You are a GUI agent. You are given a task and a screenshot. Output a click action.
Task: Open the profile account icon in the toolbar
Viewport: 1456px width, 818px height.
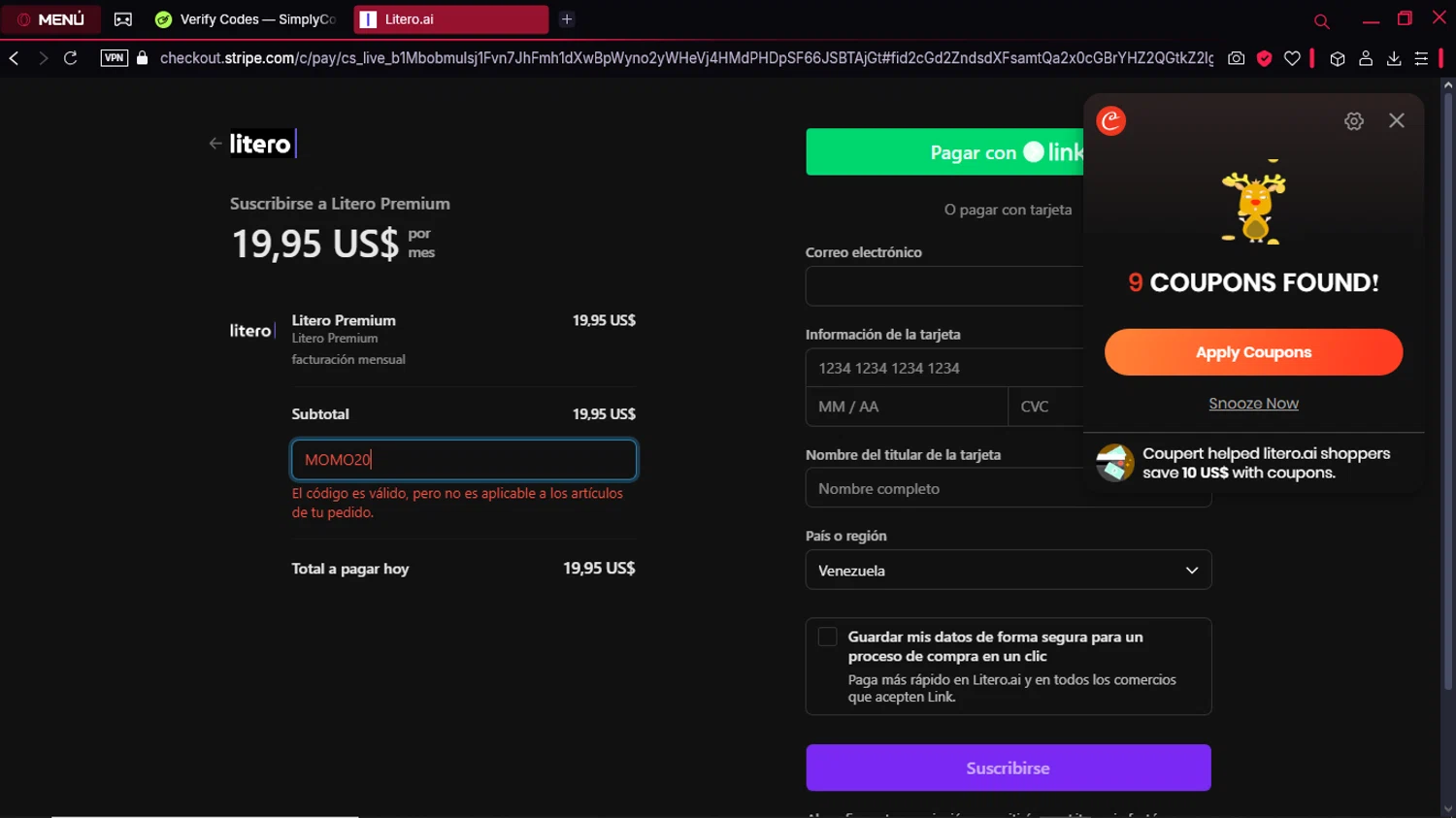(1366, 58)
